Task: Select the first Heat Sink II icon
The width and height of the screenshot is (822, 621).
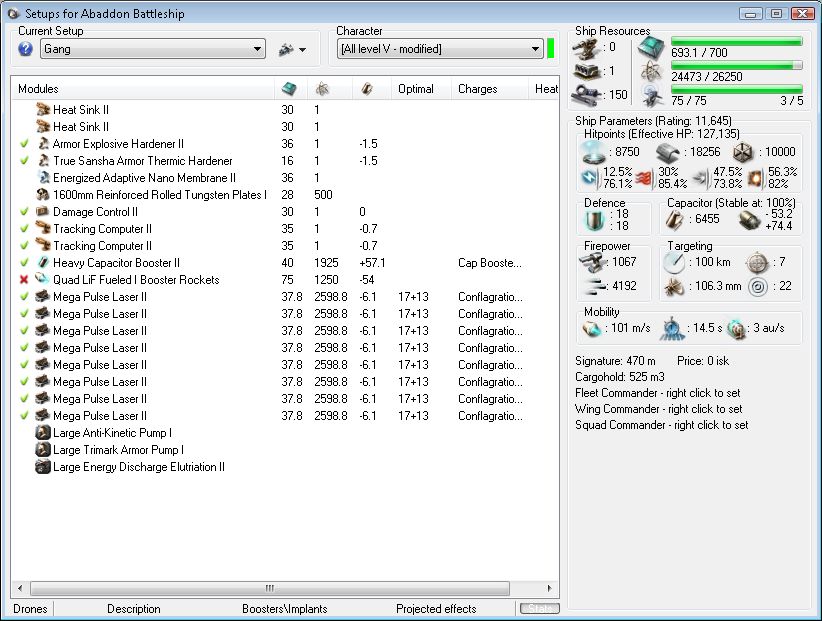Action: [x=42, y=109]
